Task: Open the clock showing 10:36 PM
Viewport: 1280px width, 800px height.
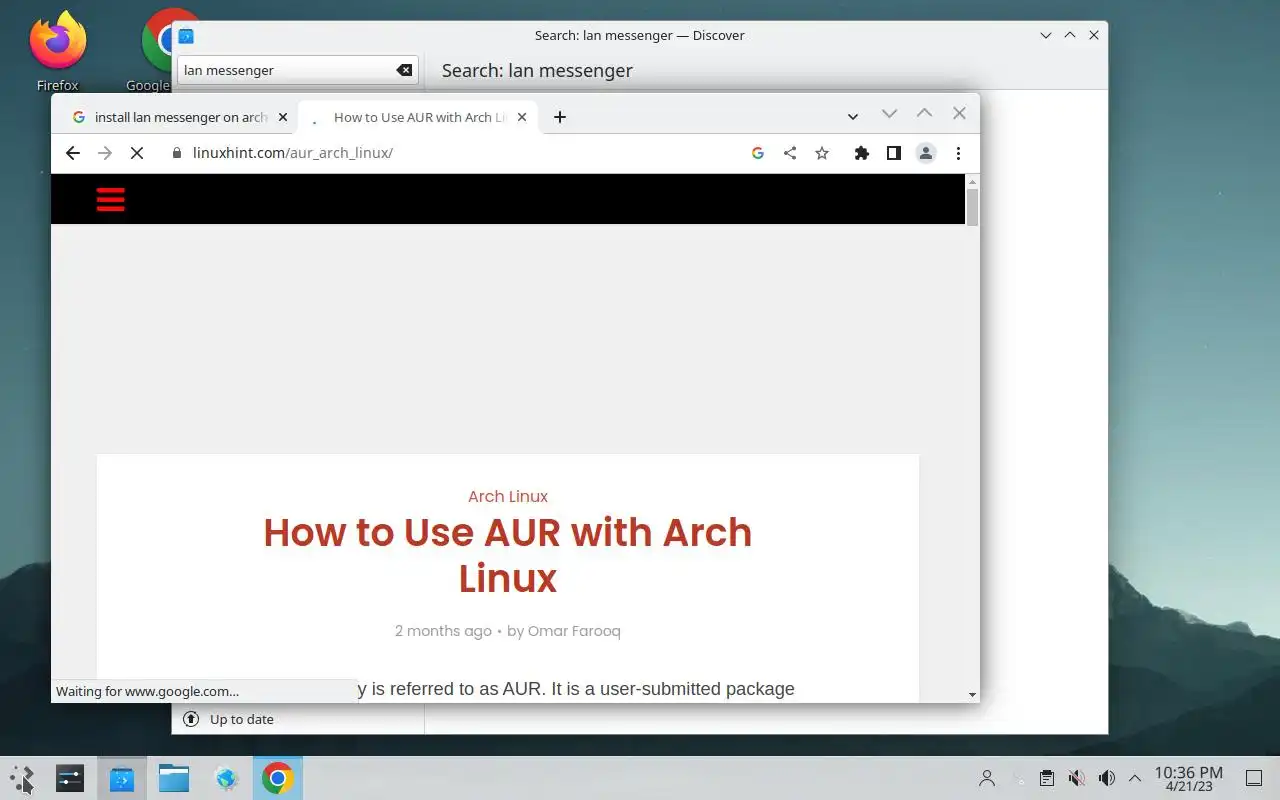Action: (x=1189, y=778)
